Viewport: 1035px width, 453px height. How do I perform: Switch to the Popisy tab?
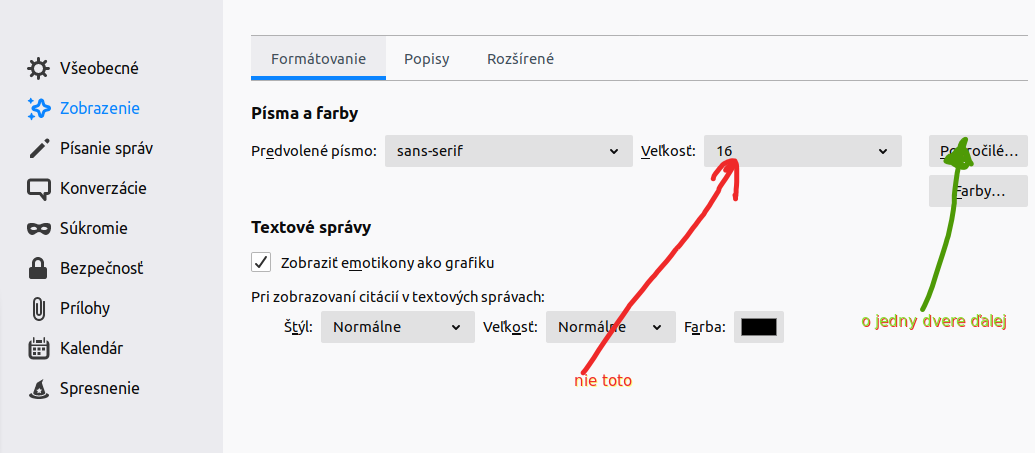(427, 59)
